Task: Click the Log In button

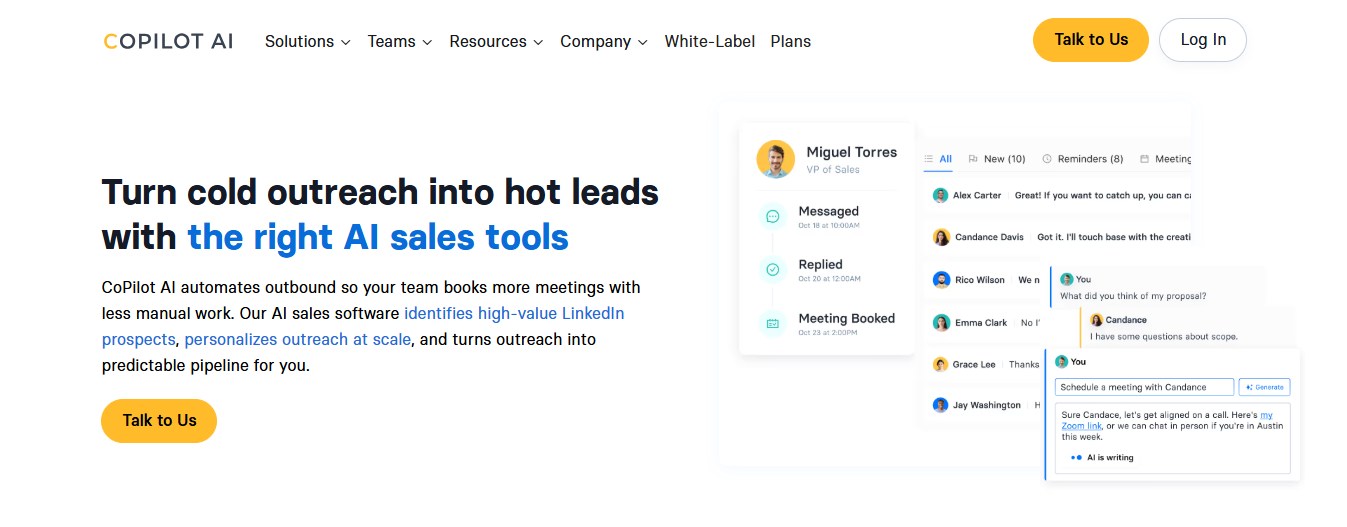Action: (1203, 40)
